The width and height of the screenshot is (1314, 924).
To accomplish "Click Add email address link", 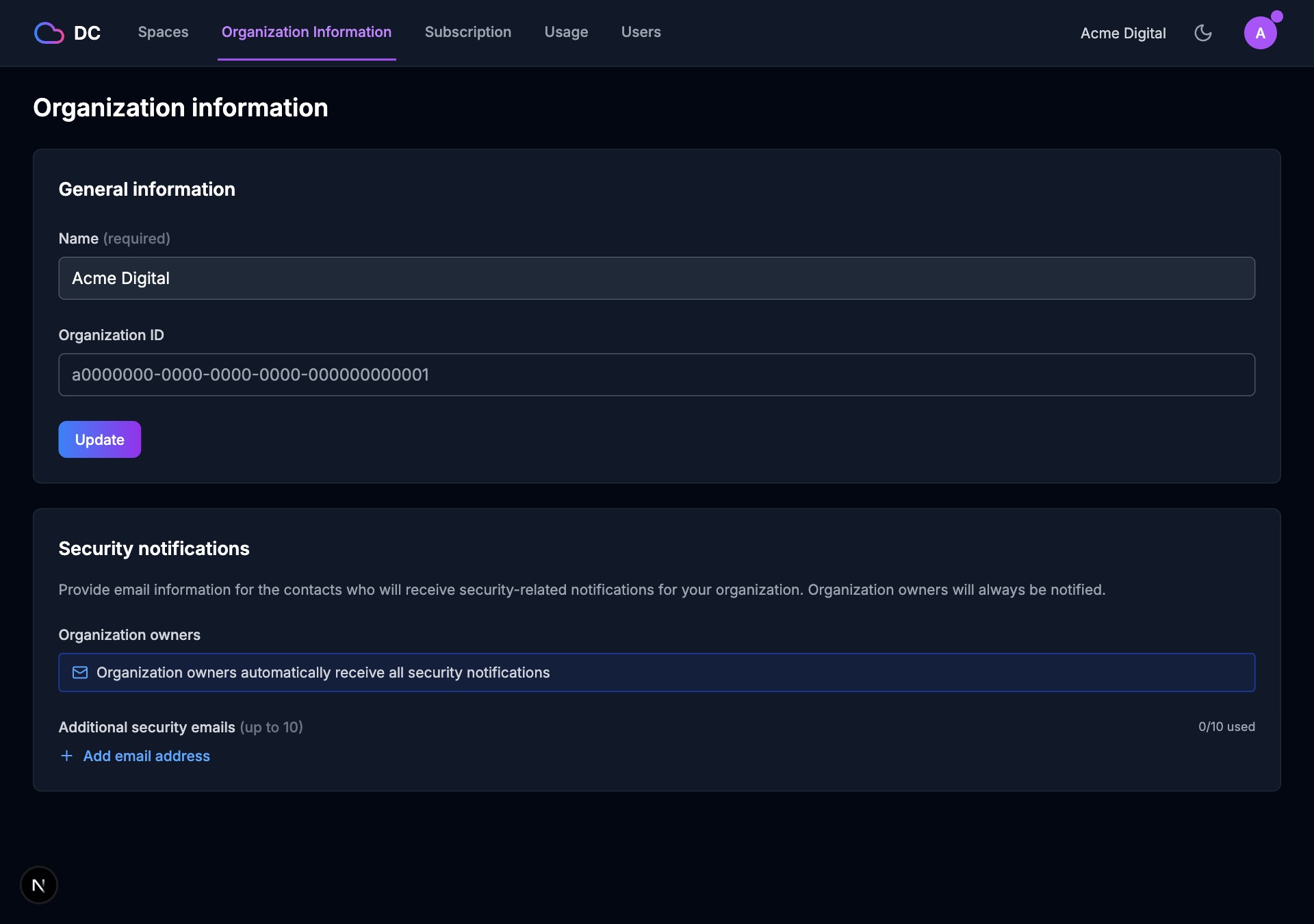I will click(x=146, y=756).
